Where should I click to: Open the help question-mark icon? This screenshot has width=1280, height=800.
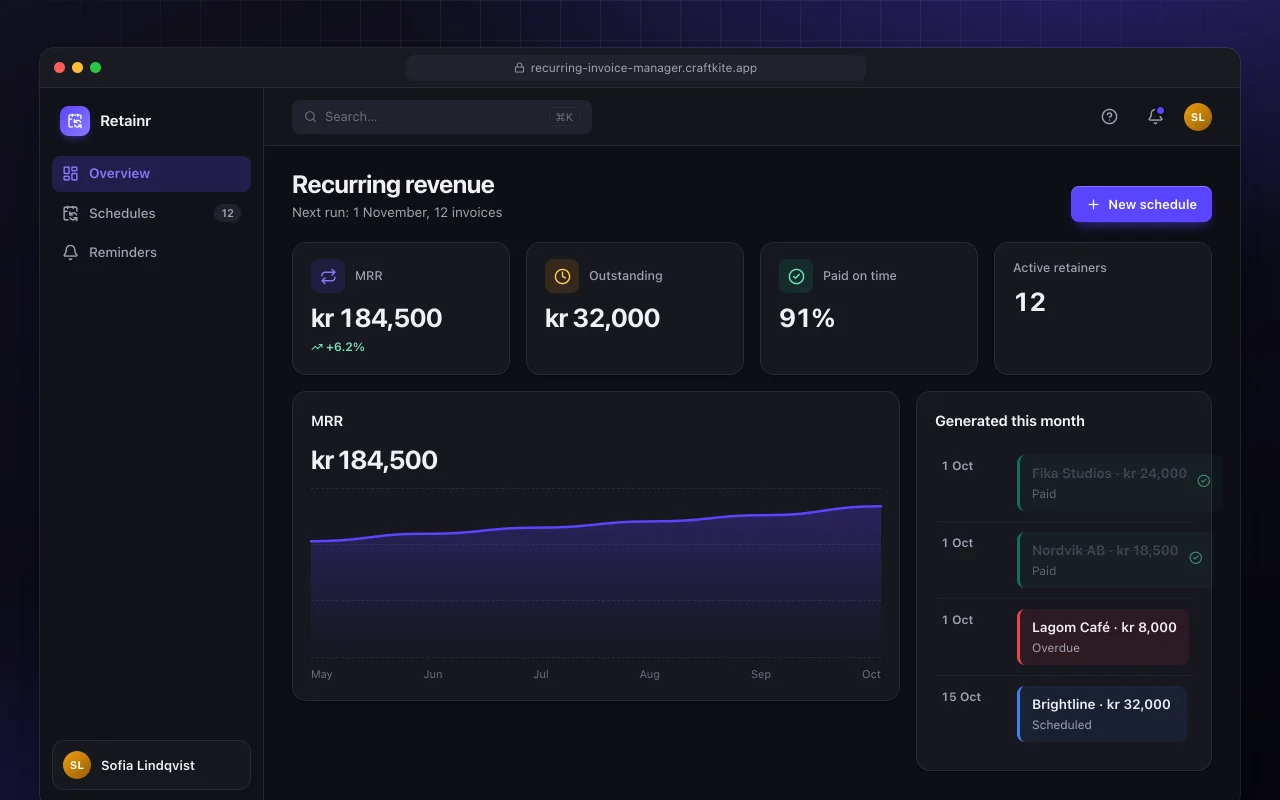pyautogui.click(x=1109, y=117)
